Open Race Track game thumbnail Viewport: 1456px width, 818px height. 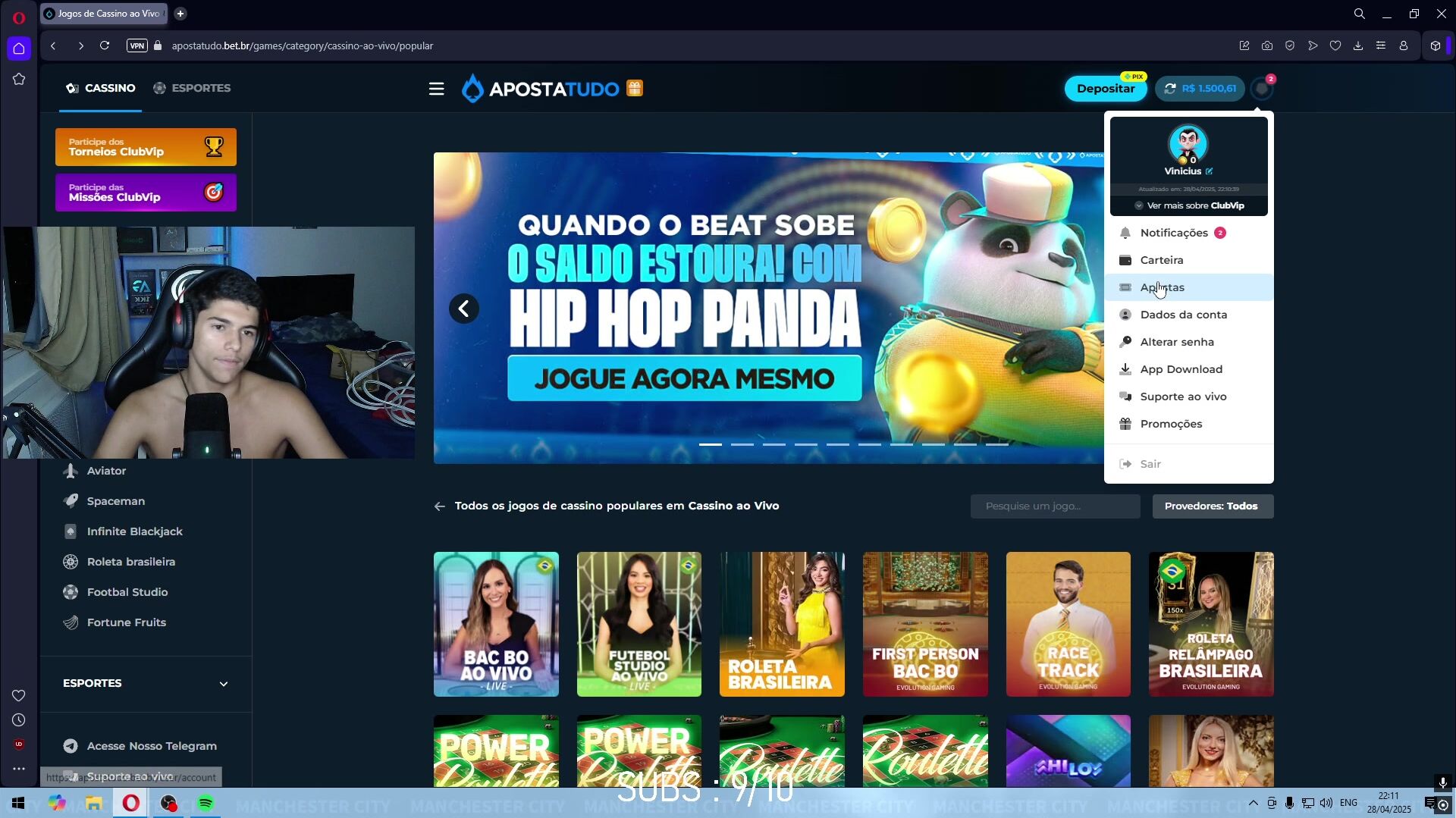(x=1068, y=624)
